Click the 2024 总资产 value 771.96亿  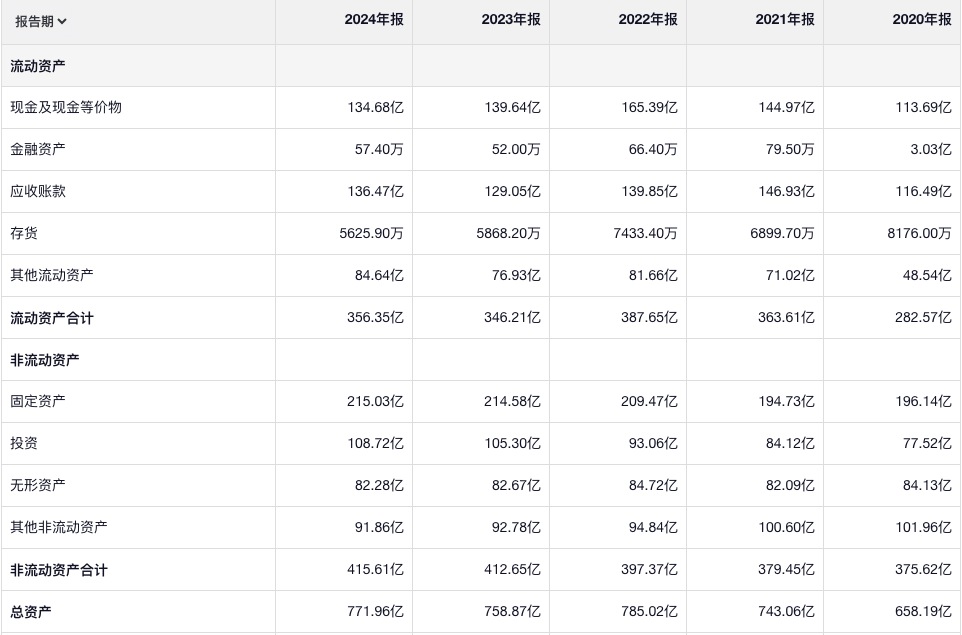tap(375, 612)
